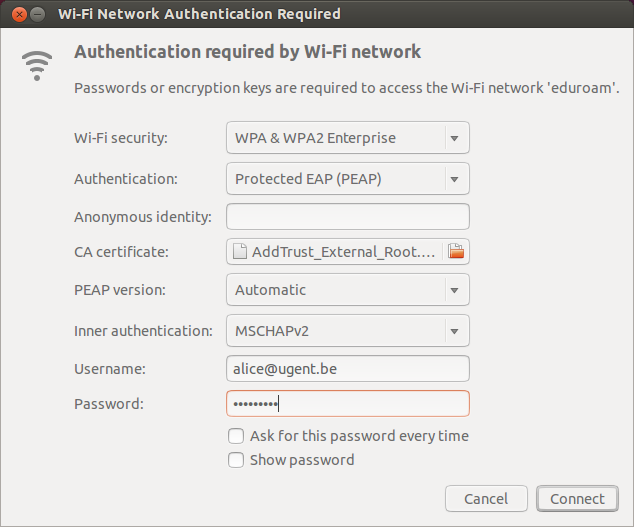Click the Wi-Fi security dropdown arrow
The height and width of the screenshot is (527, 634).
455,138
